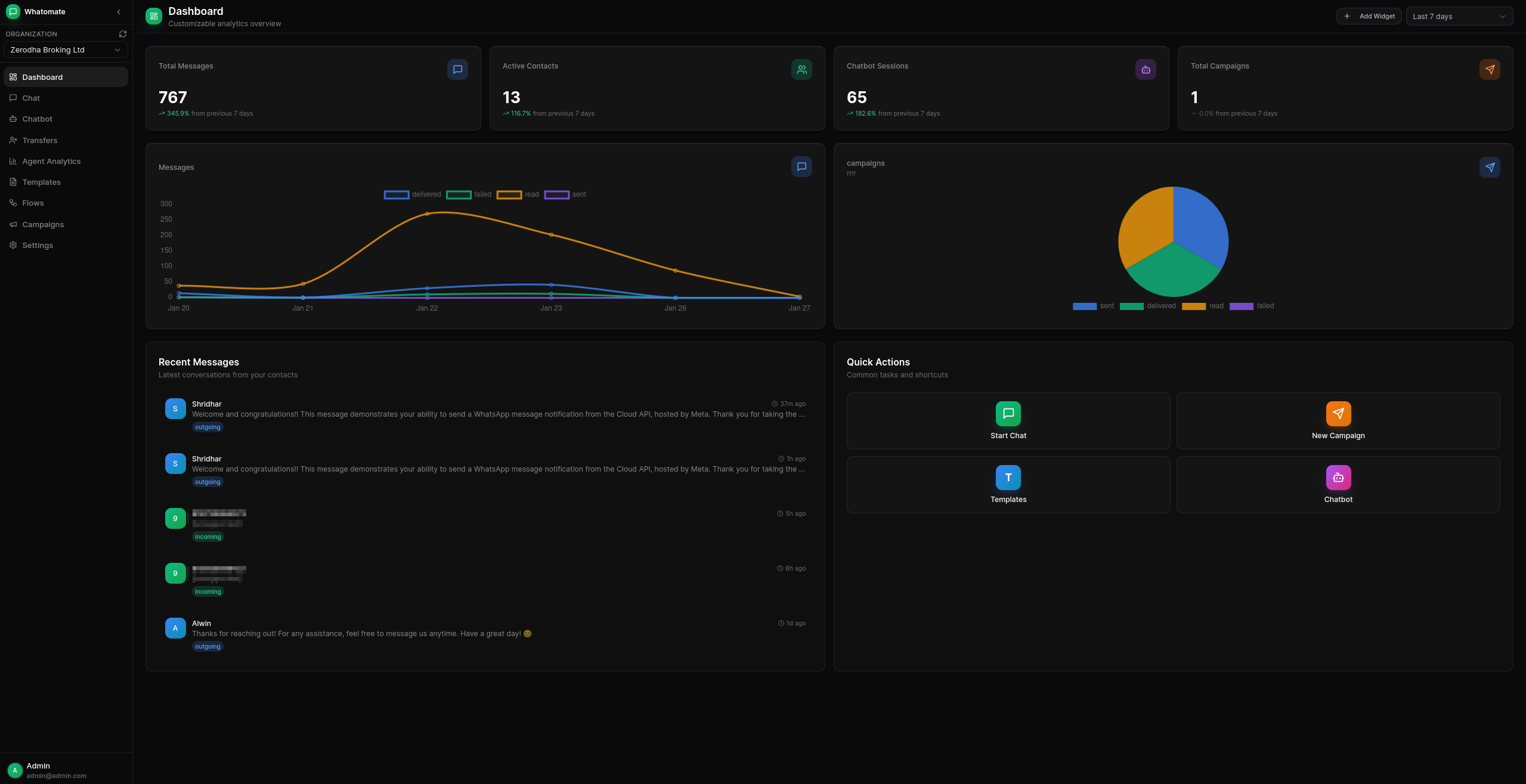1526x784 pixels.
Task: Click the Total Messages chat bubble icon
Action: coord(457,69)
